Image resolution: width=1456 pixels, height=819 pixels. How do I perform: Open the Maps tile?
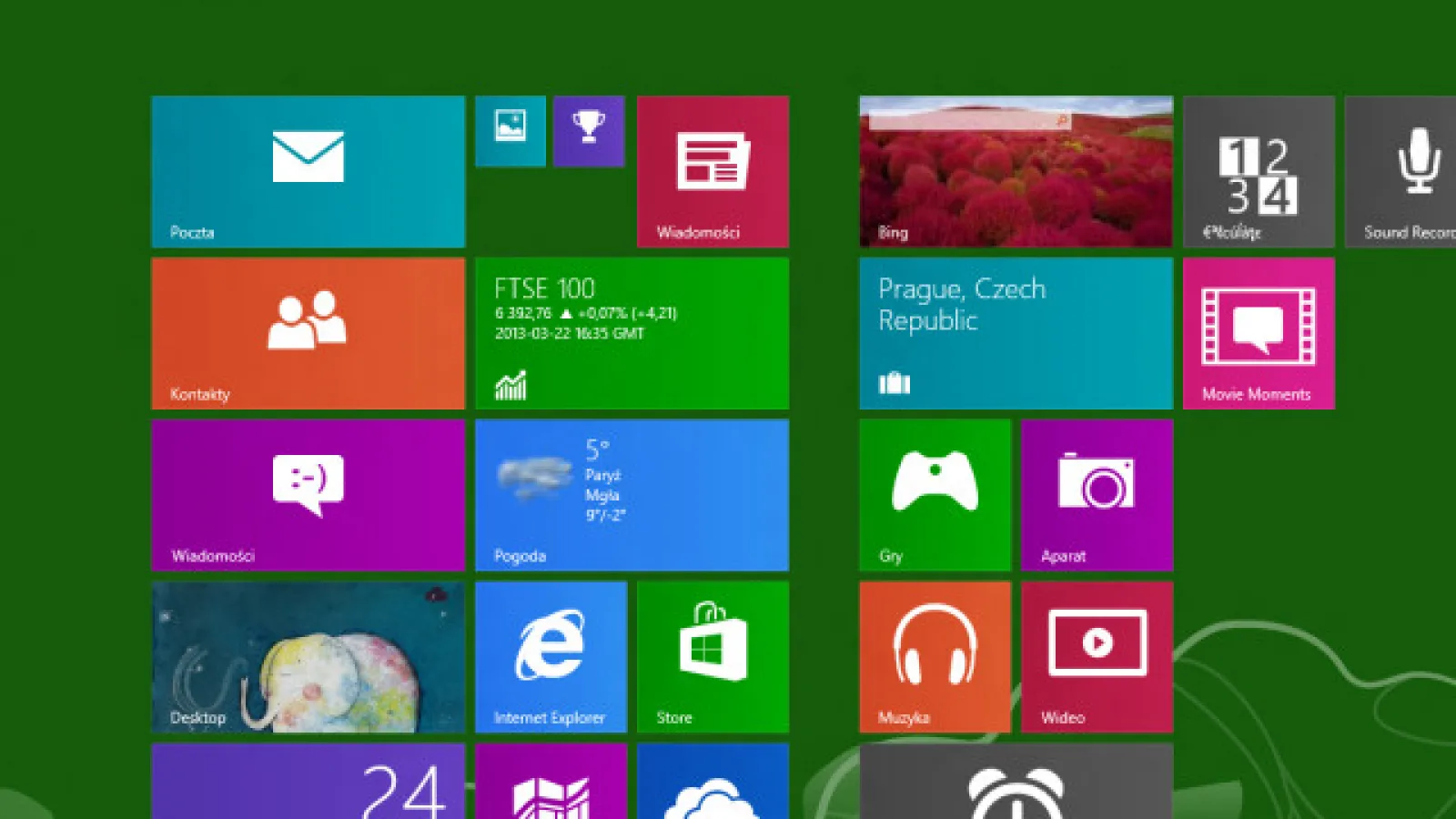tap(551, 781)
